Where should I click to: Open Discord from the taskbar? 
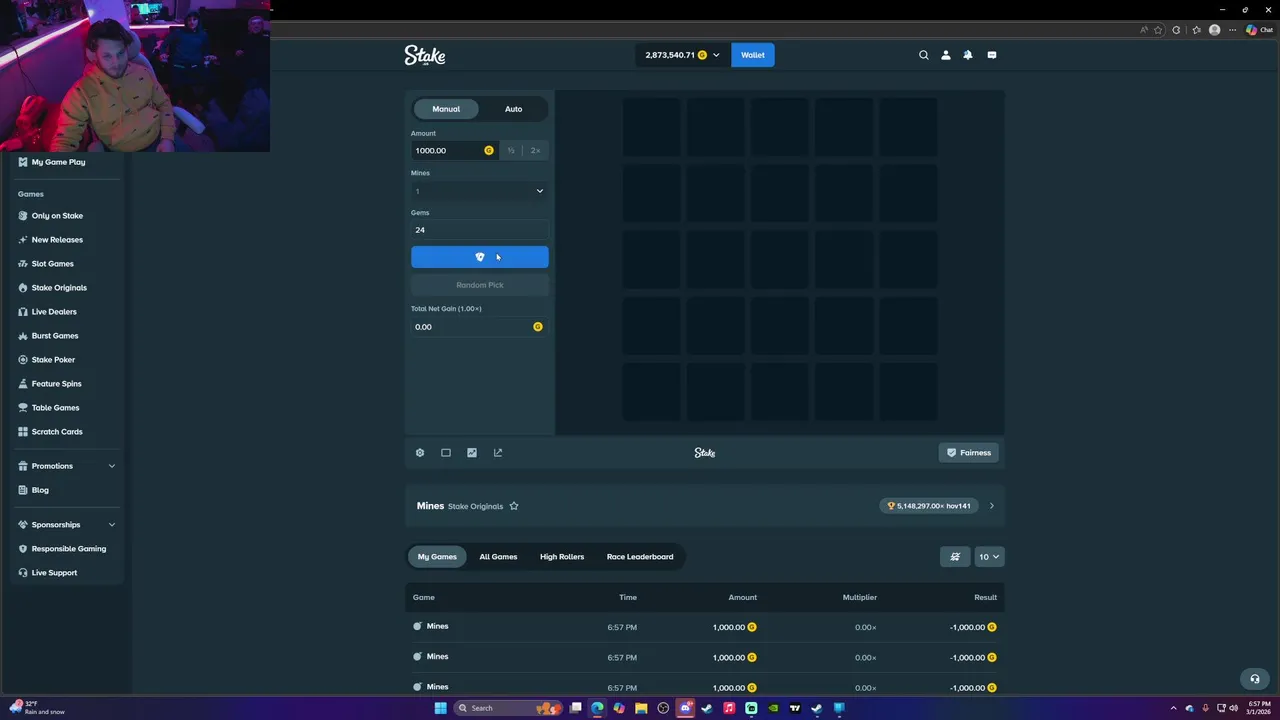coord(685,708)
